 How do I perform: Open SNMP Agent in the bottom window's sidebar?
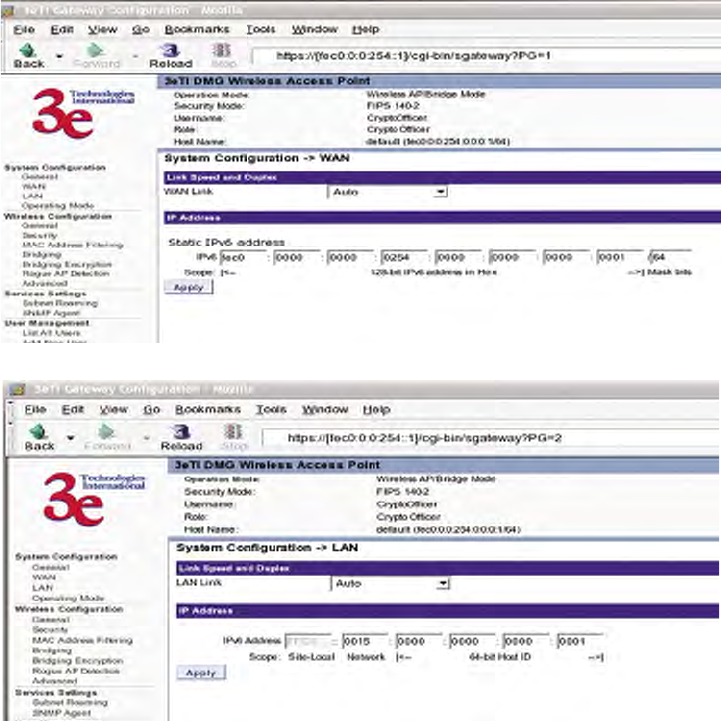62,713
